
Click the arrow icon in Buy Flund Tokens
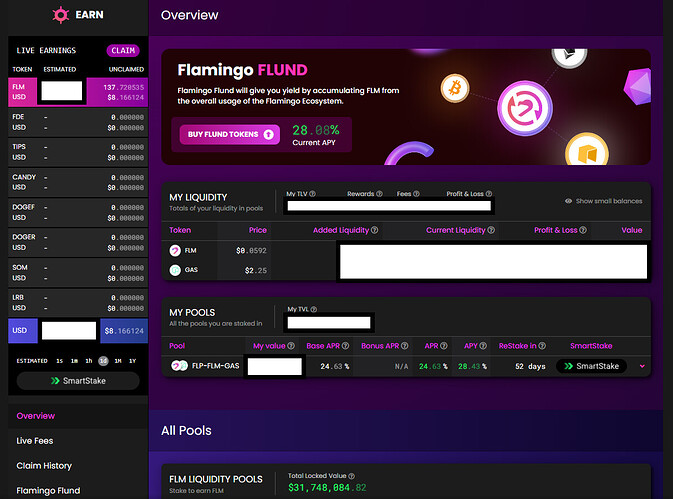click(x=268, y=134)
